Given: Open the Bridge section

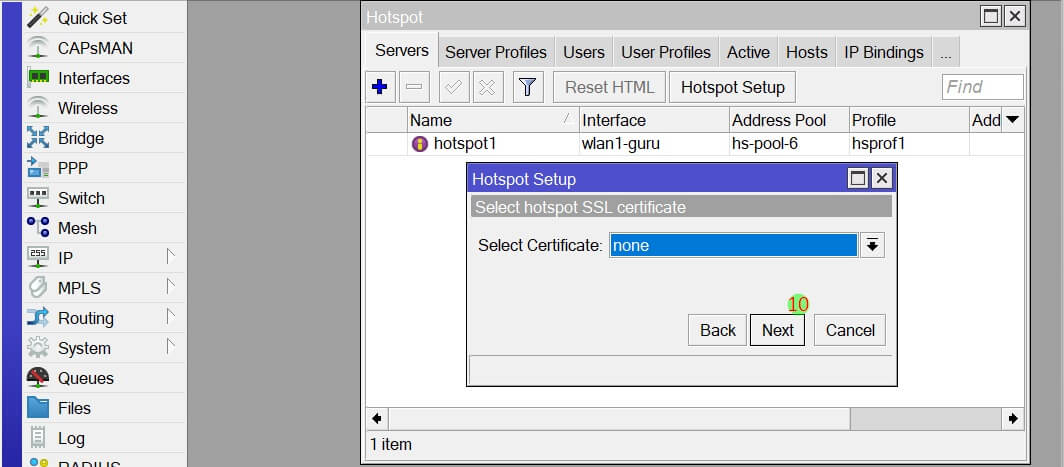Looking at the screenshot, I should pos(80,138).
